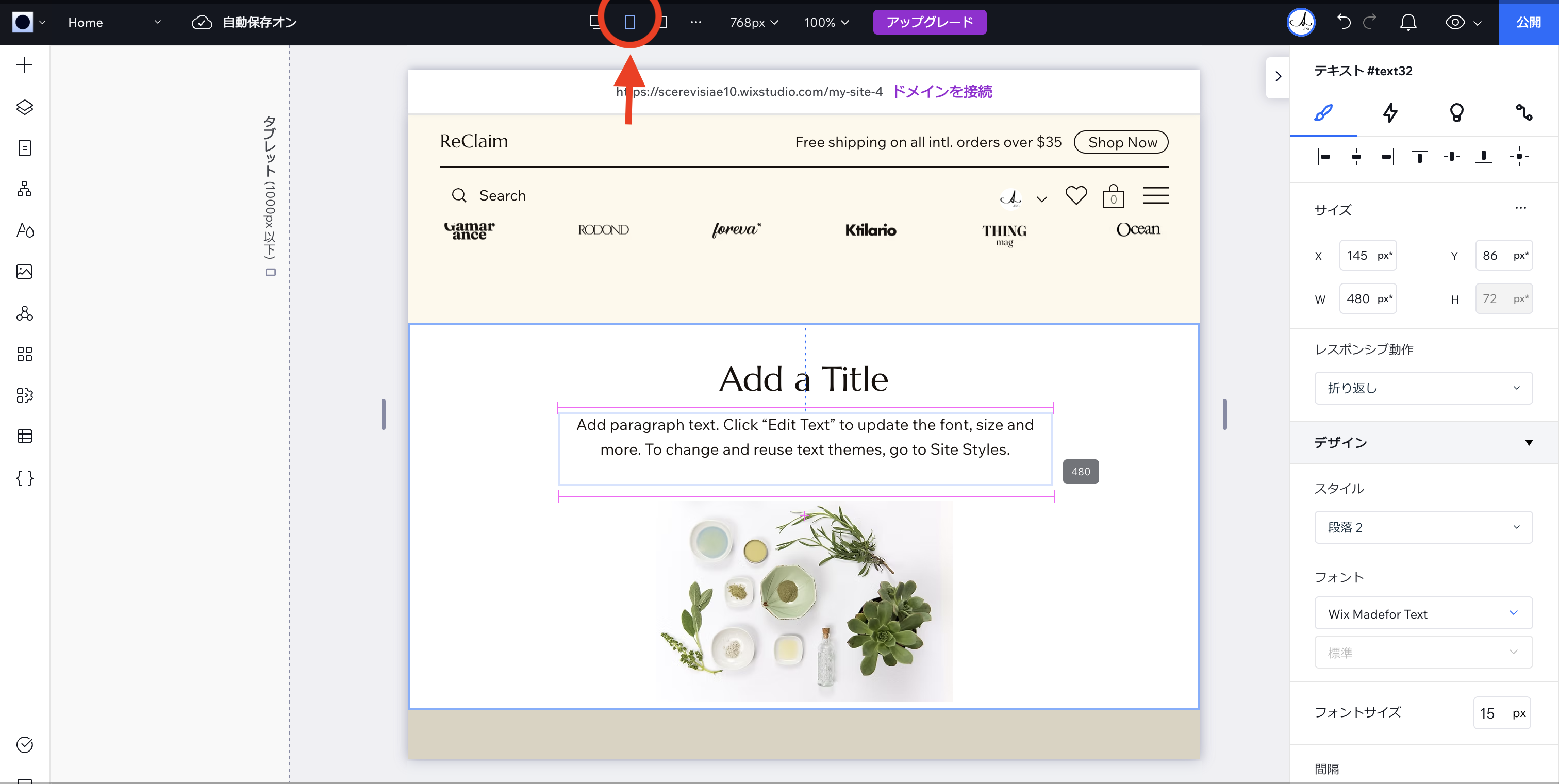Click the ドメインを接続 link
Screen dimensions: 1559x784
pos(942,91)
